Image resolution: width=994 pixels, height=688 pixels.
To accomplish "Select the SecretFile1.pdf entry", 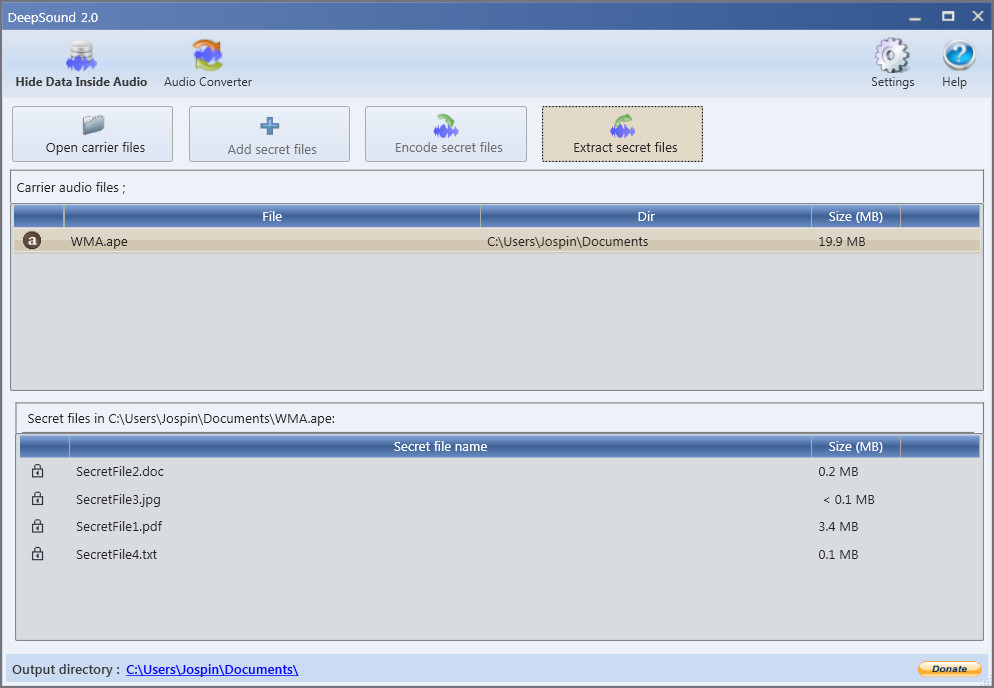I will (x=119, y=527).
